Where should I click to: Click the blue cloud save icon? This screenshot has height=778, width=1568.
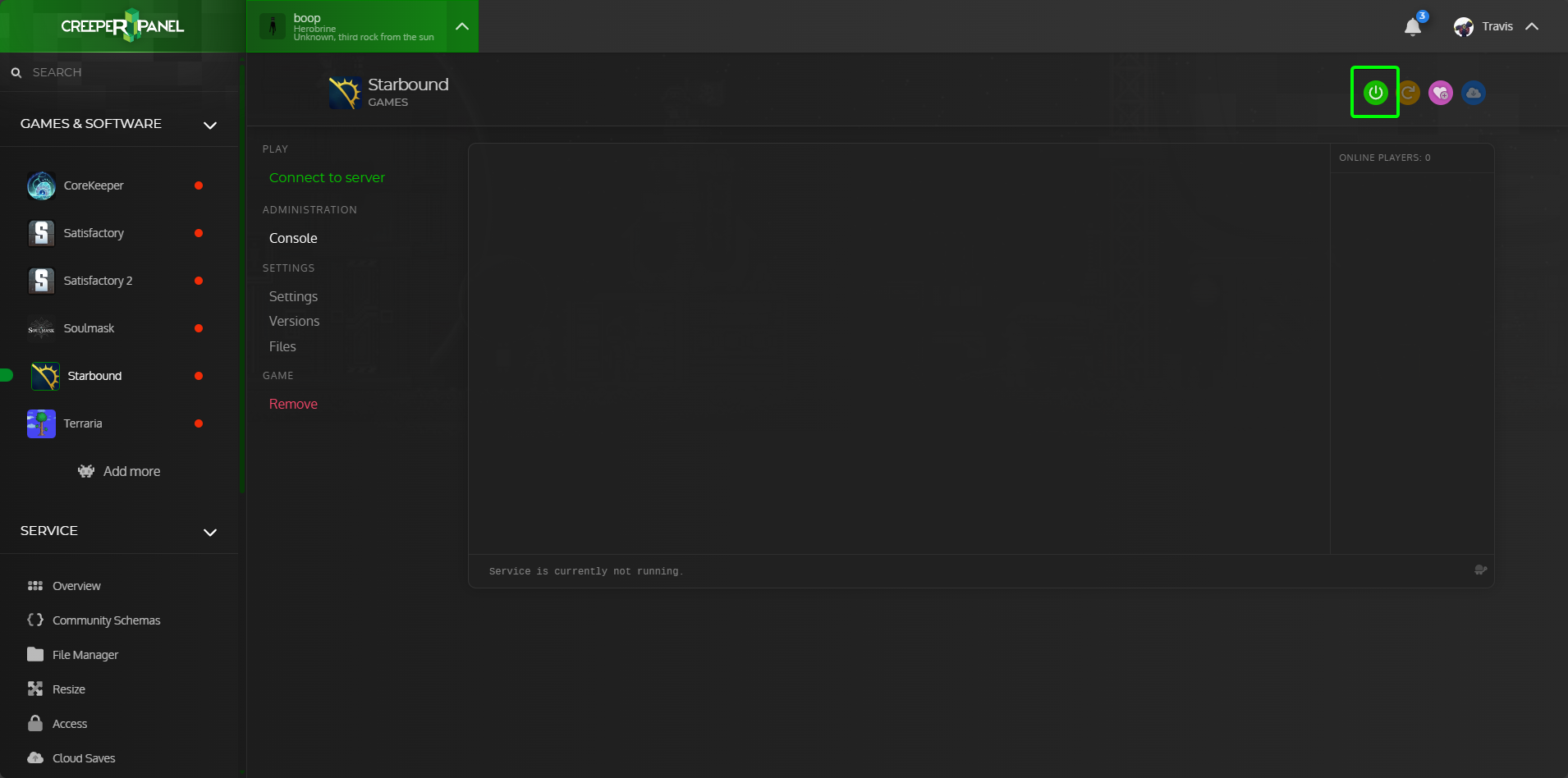point(1474,93)
